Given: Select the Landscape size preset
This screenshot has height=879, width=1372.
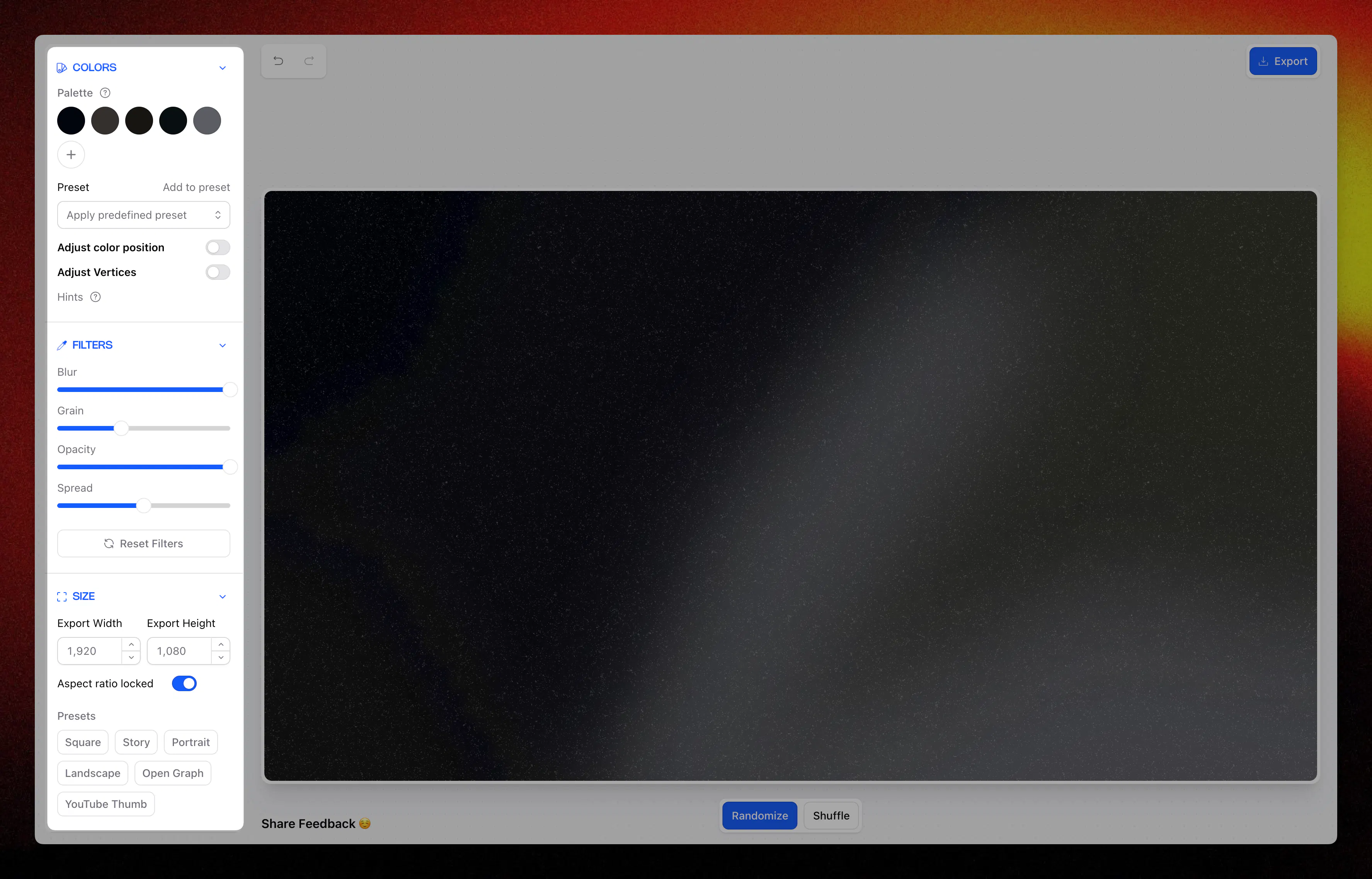Looking at the screenshot, I should click(x=92, y=773).
